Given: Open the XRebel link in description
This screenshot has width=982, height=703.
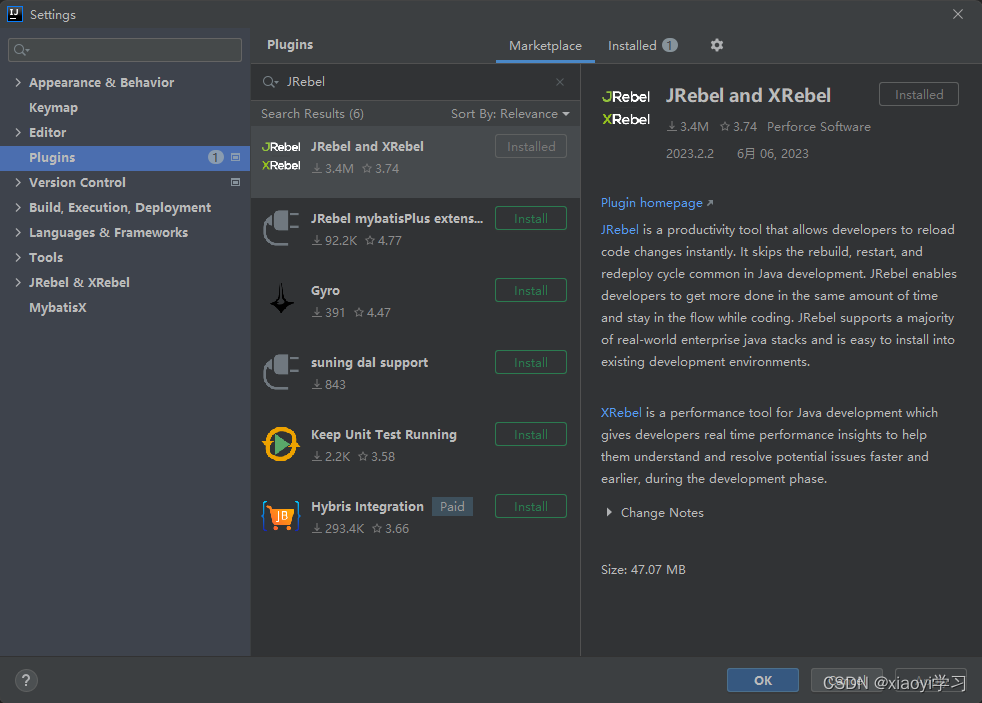Looking at the screenshot, I should point(621,413).
